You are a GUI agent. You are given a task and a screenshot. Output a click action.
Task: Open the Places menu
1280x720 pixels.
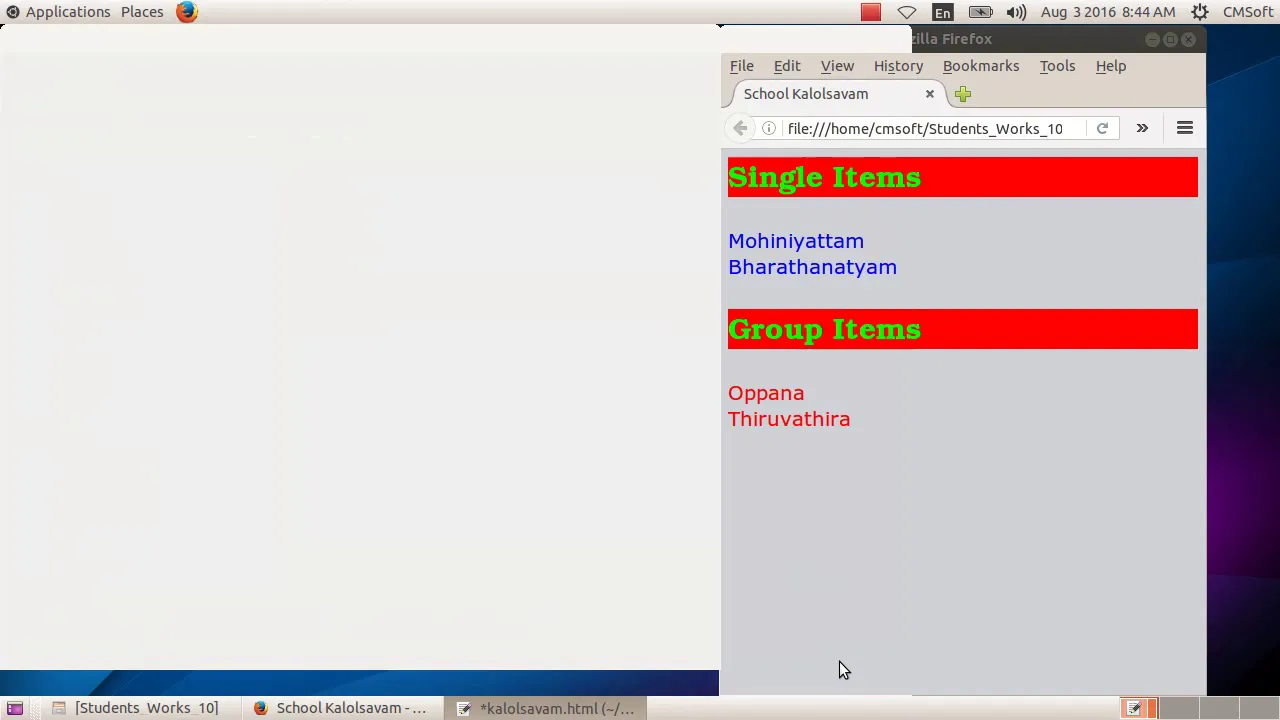point(142,12)
